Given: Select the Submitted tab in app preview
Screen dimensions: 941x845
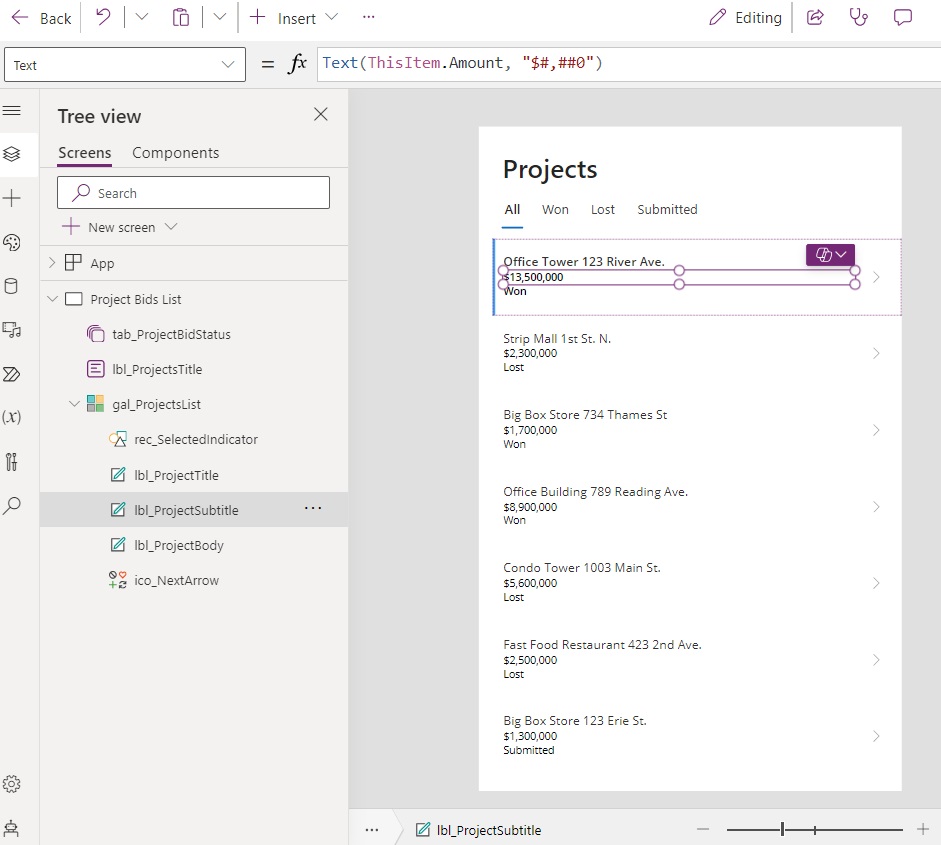Looking at the screenshot, I should (x=667, y=209).
